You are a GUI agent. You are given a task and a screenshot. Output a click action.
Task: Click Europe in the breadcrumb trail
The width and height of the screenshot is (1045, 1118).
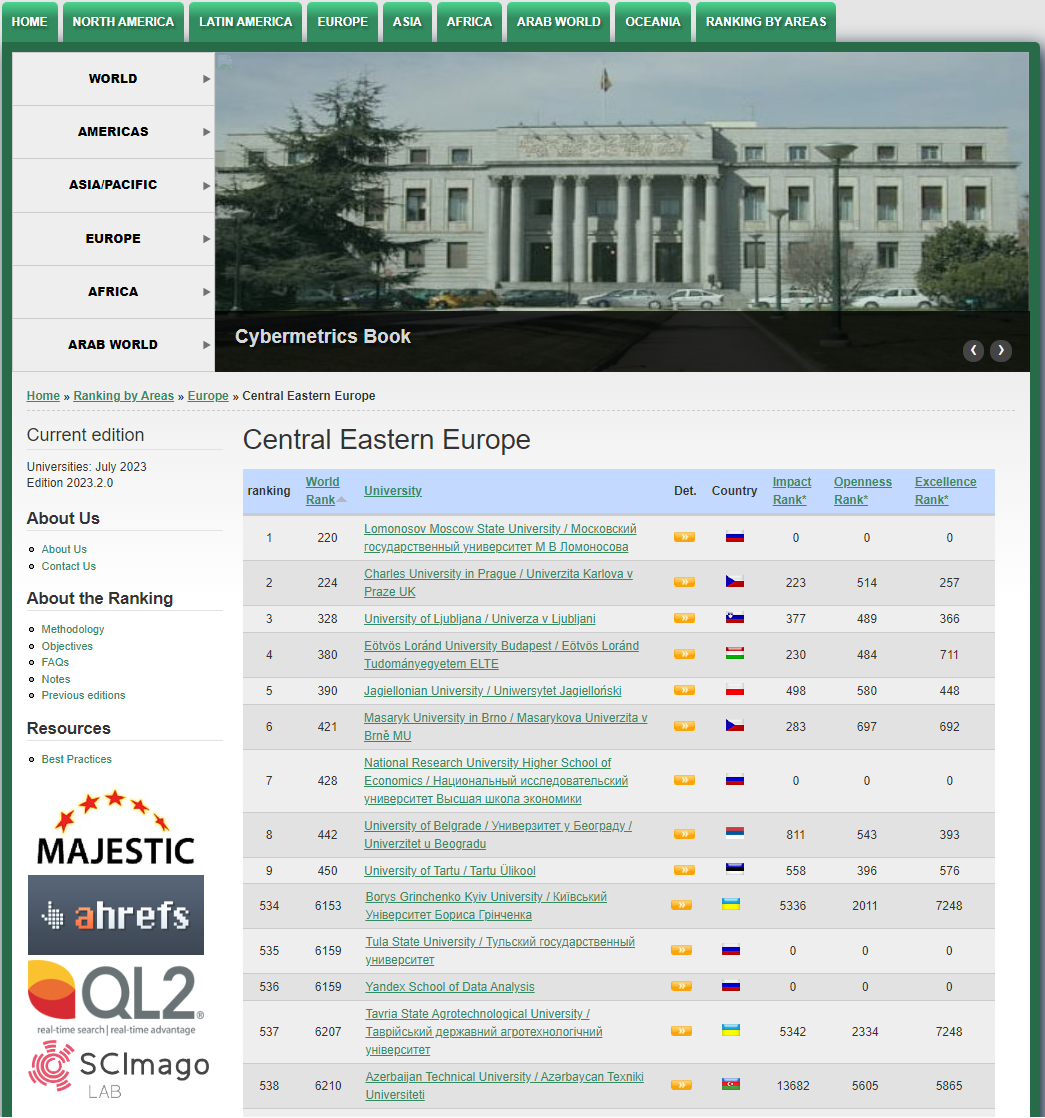click(x=208, y=396)
